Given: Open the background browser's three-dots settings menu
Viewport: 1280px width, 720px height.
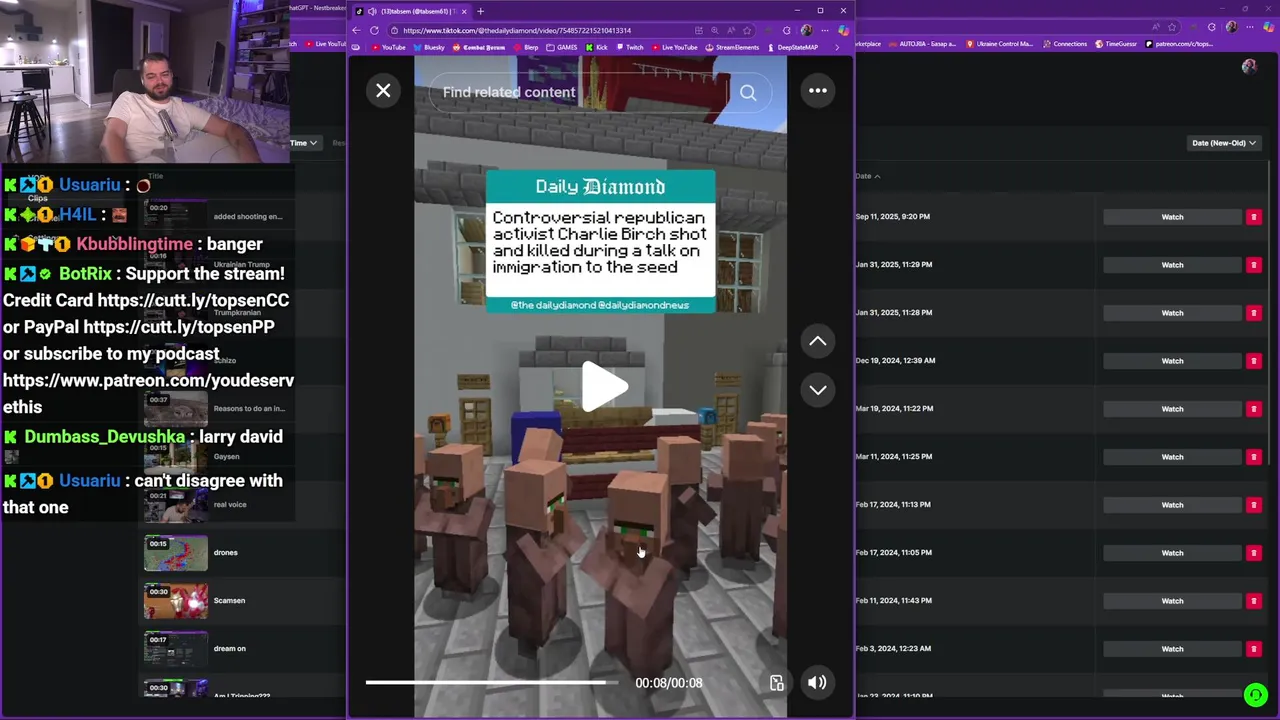Looking at the screenshot, I should click(x=1249, y=27).
